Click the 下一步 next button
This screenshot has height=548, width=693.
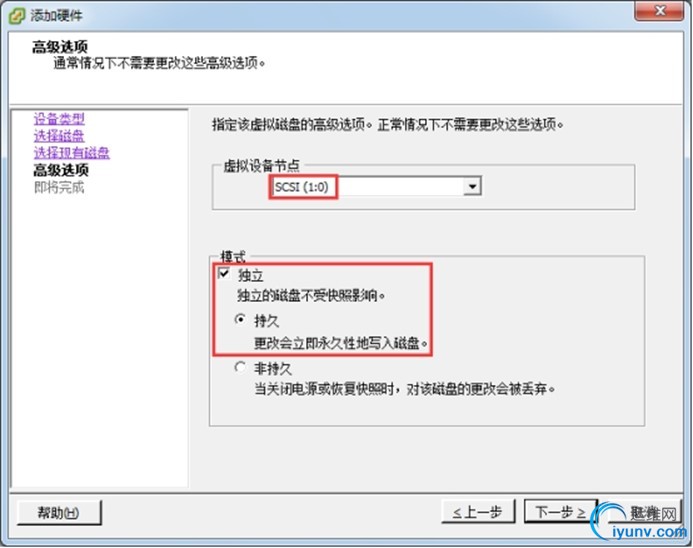pyautogui.click(x=561, y=512)
